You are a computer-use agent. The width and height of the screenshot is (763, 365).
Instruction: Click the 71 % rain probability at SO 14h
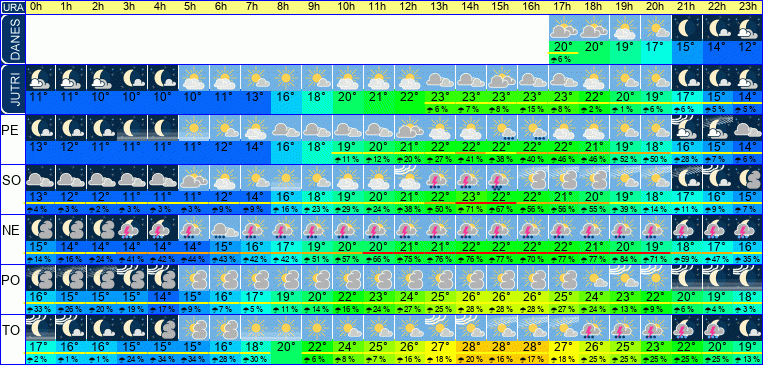(x=472, y=209)
